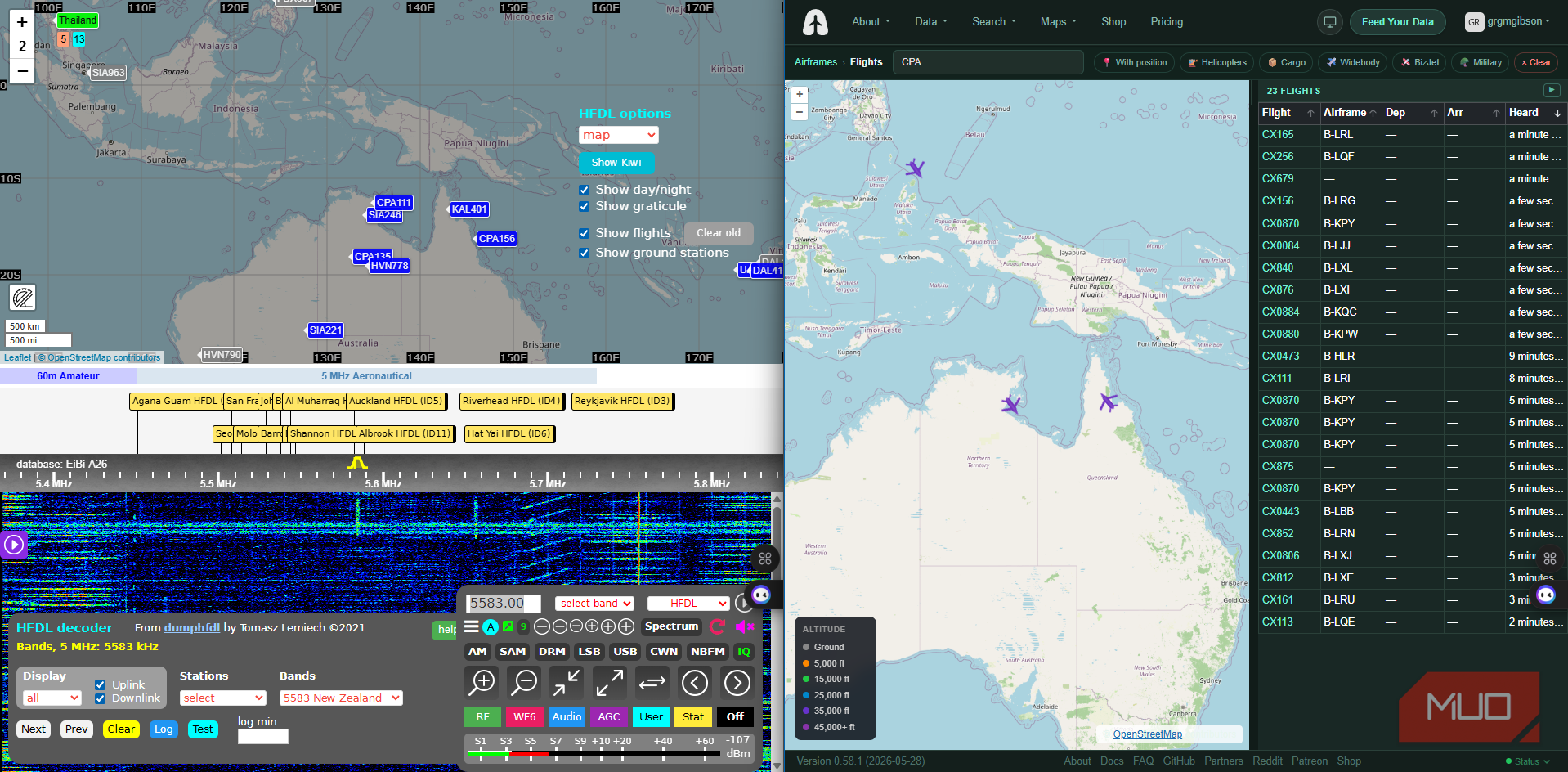1568x772 pixels.
Task: Click the Auckland HFDL (ID5) station label
Action: point(396,402)
